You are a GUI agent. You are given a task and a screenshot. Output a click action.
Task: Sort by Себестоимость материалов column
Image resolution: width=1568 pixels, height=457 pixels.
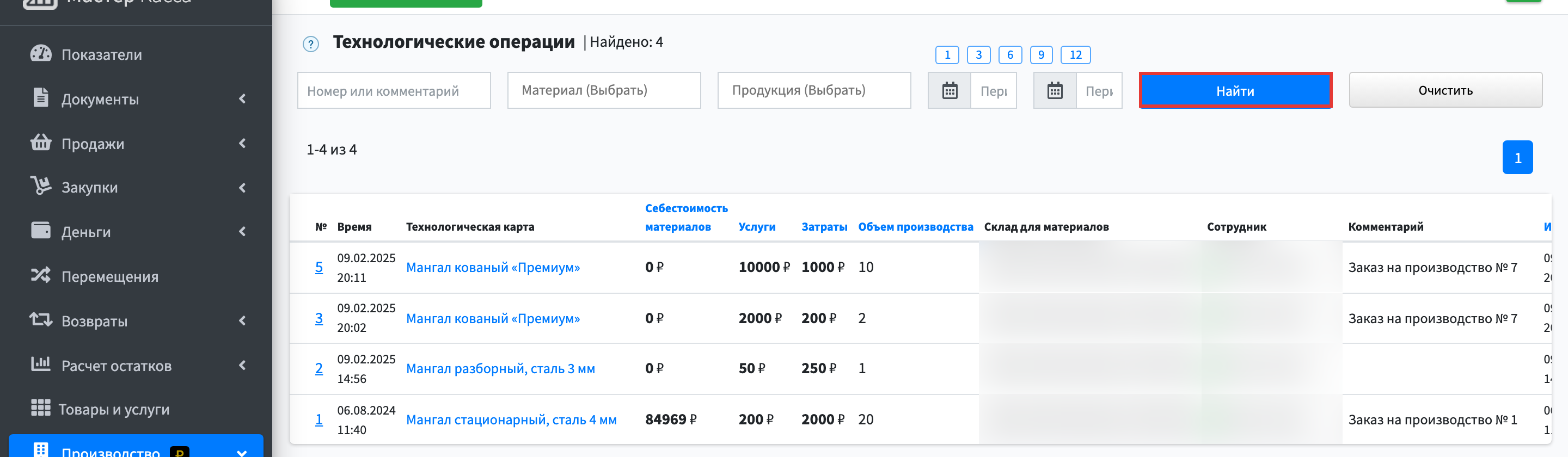click(686, 217)
